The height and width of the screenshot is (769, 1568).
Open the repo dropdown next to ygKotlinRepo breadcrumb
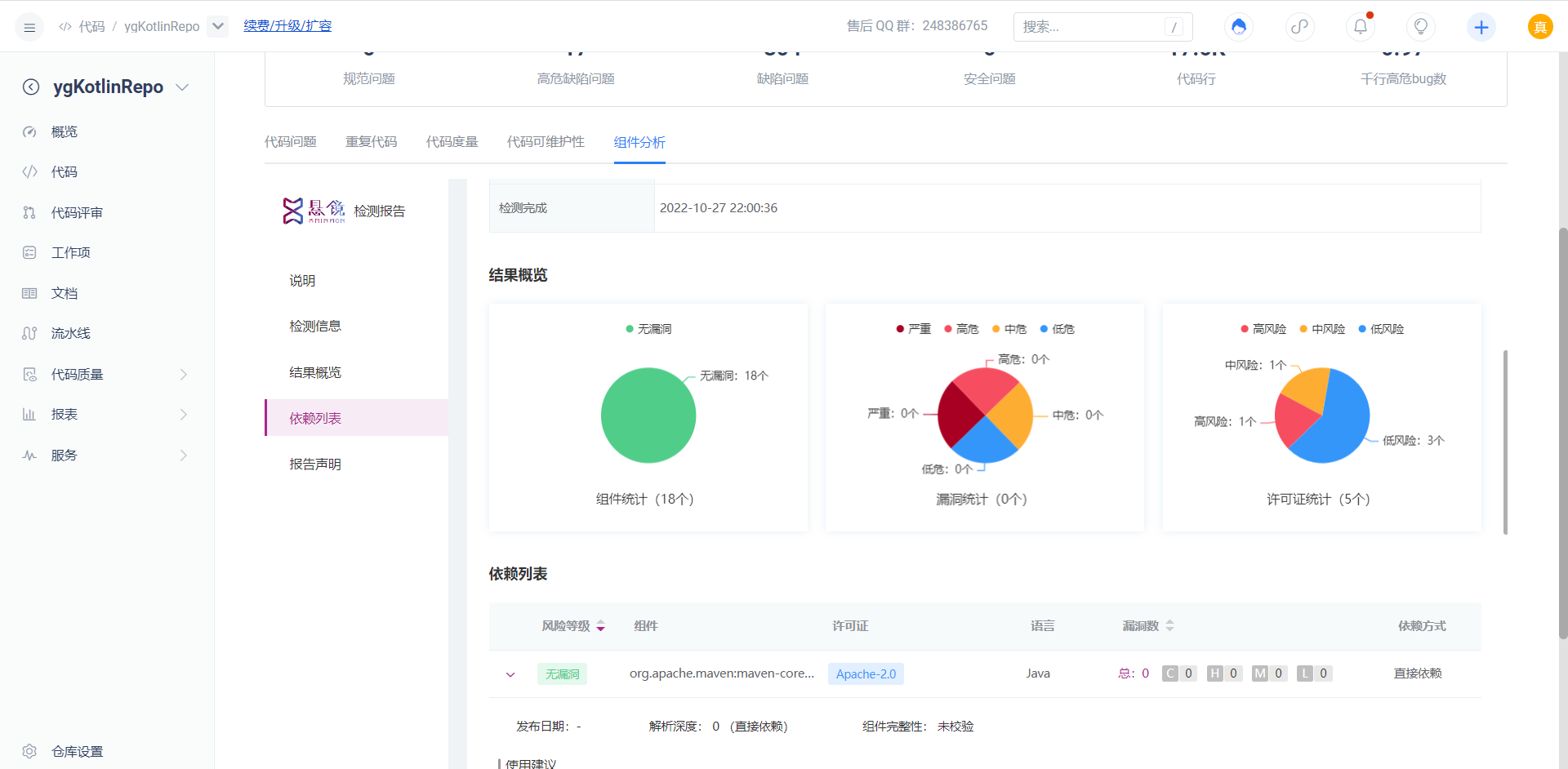pyautogui.click(x=217, y=26)
